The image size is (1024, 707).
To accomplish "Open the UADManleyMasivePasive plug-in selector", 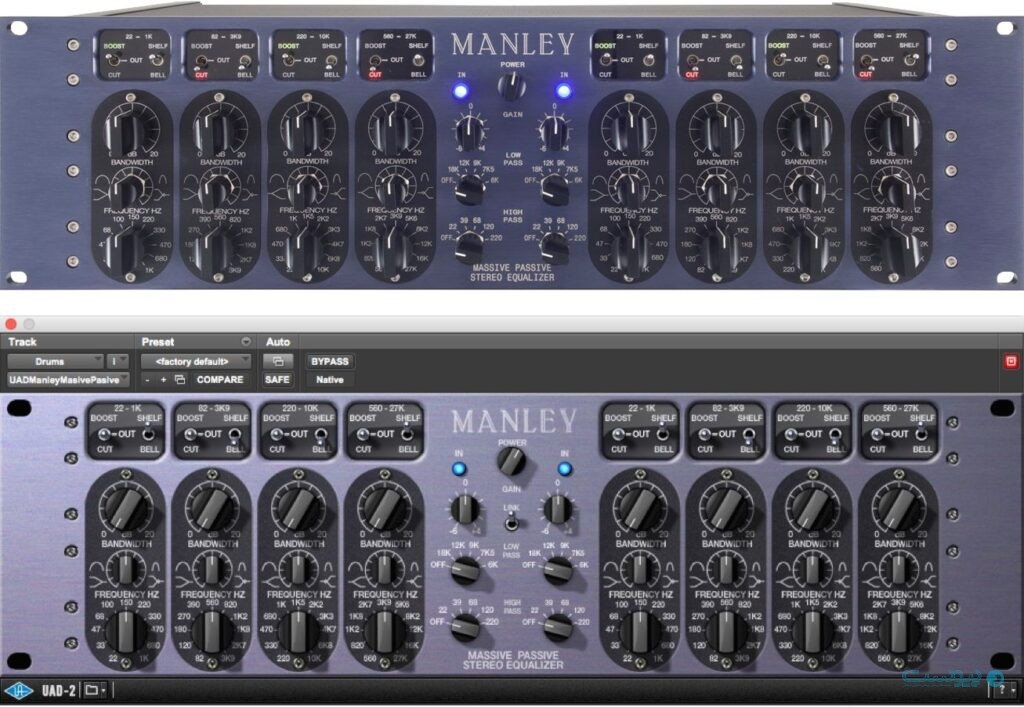I will [x=68, y=379].
